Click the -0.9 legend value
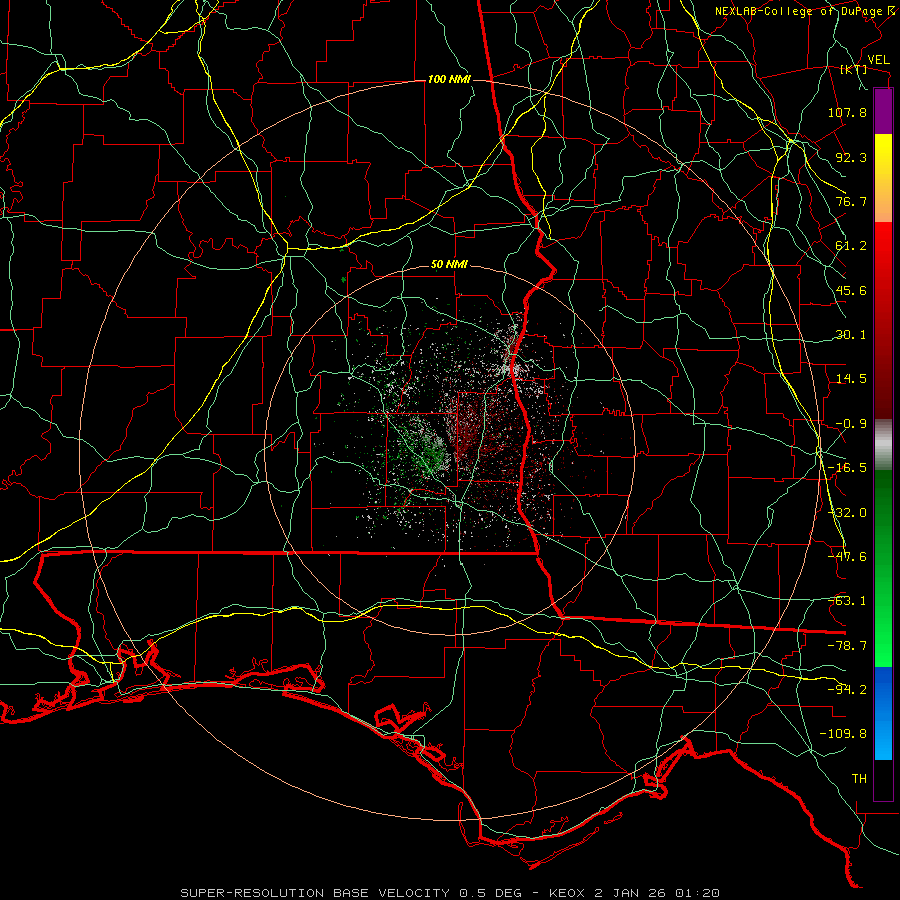The image size is (900, 900). (x=851, y=424)
